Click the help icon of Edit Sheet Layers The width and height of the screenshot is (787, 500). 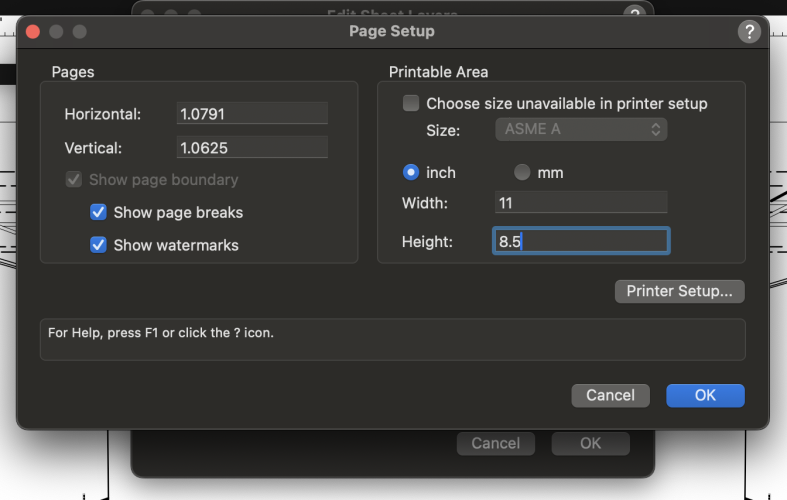pyautogui.click(x=633, y=14)
